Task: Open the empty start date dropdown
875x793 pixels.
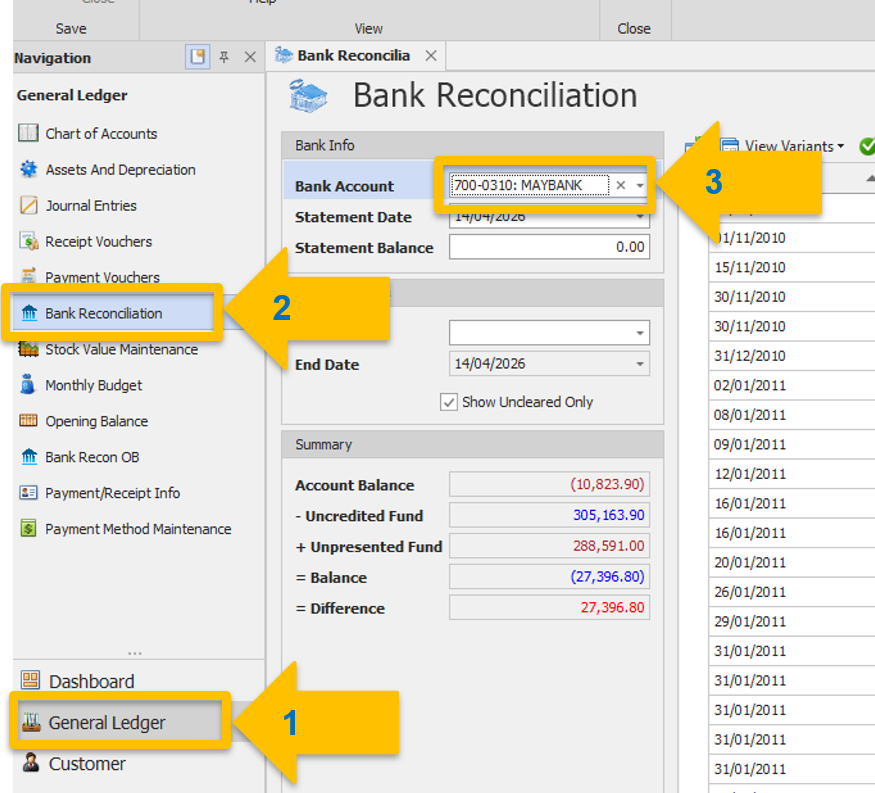Action: [640, 333]
